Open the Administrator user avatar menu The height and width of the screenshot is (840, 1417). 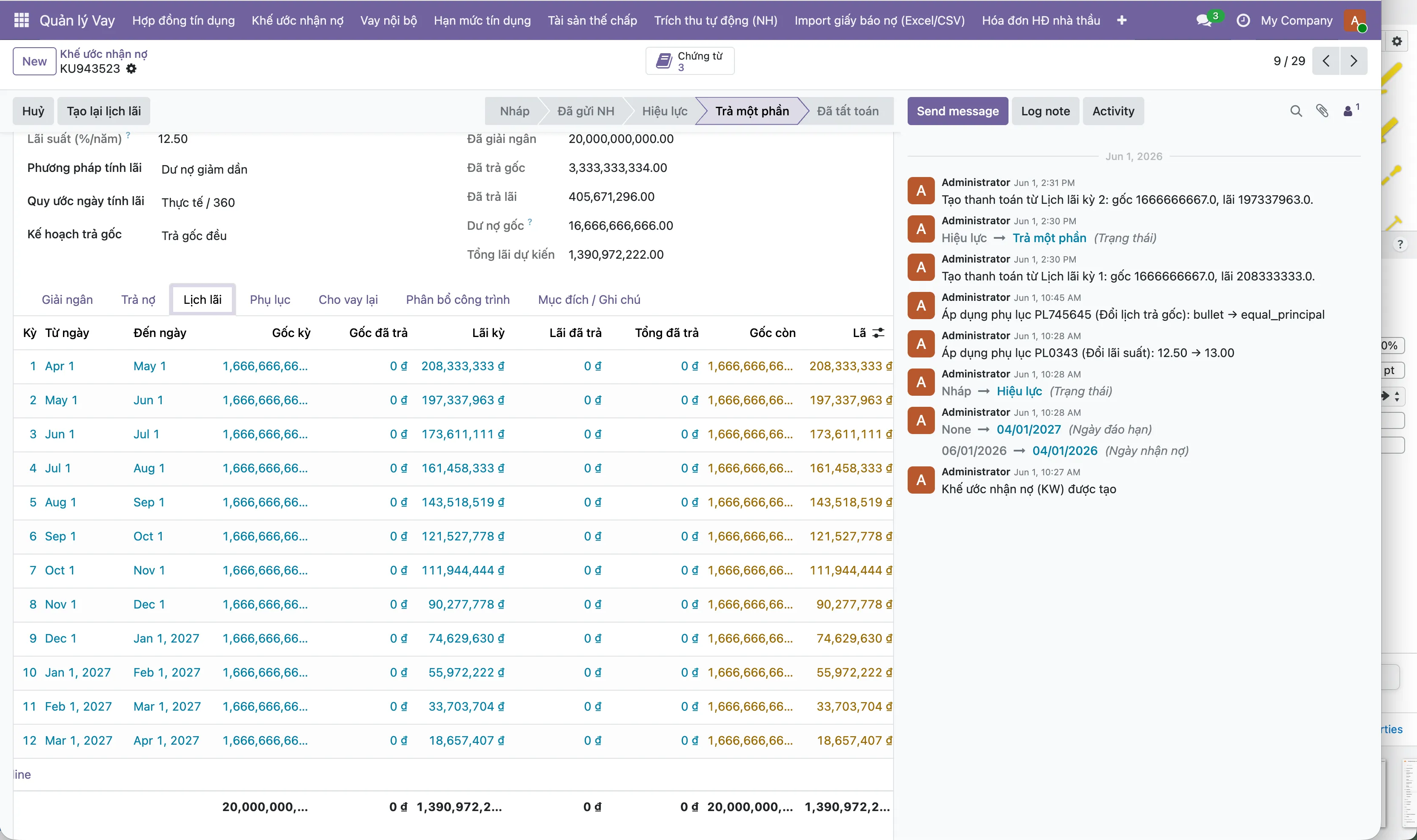tap(1355, 20)
